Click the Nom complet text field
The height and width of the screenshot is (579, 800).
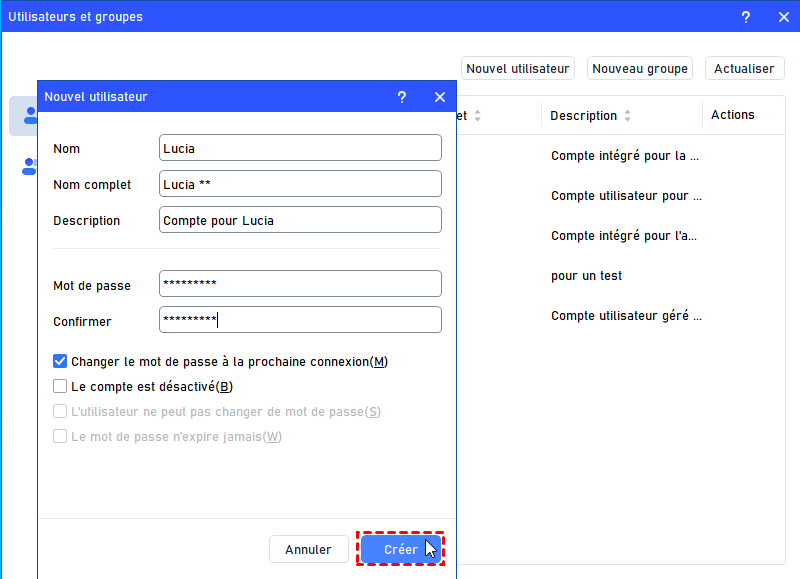tap(300, 184)
